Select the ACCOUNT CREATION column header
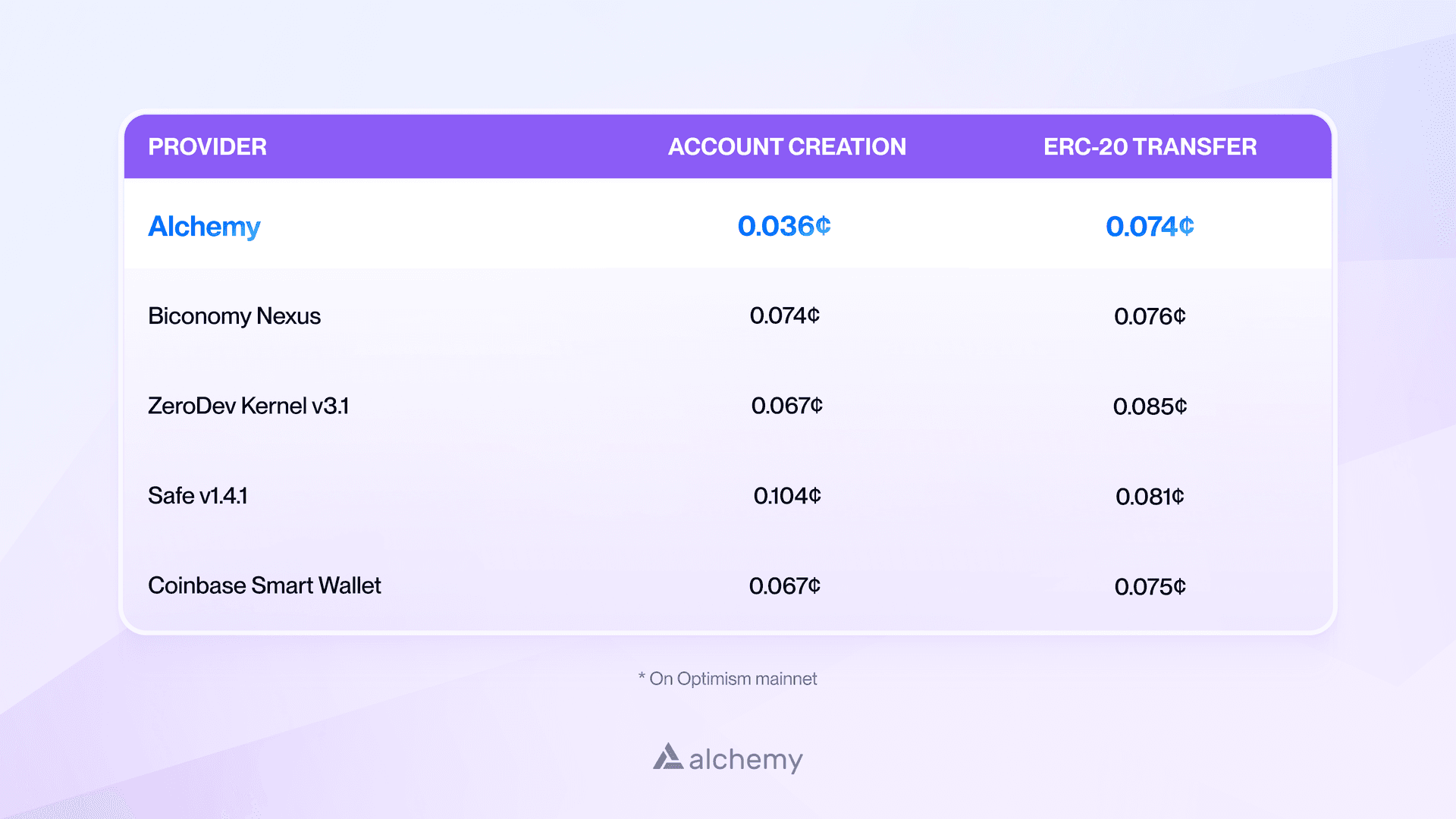This screenshot has height=819, width=1456. [x=786, y=146]
